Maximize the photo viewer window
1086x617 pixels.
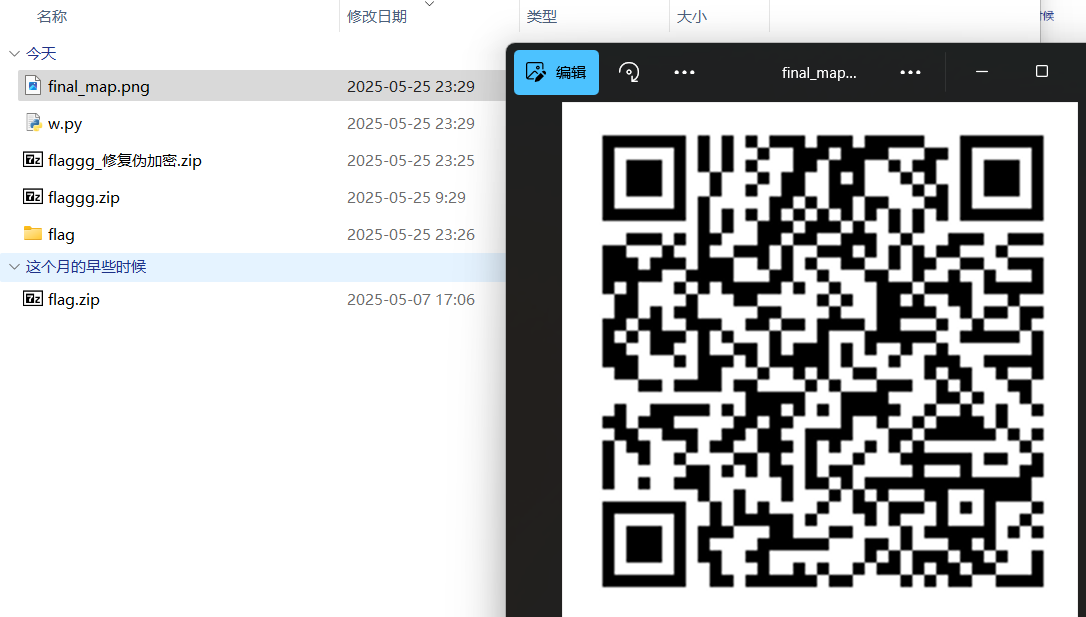[1041, 72]
